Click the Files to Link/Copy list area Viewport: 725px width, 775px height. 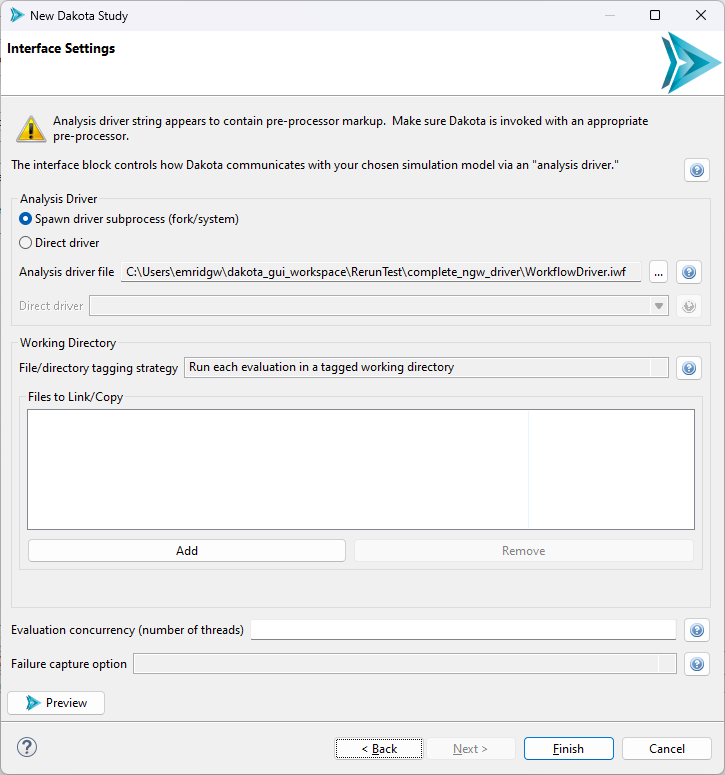pyautogui.click(x=361, y=469)
